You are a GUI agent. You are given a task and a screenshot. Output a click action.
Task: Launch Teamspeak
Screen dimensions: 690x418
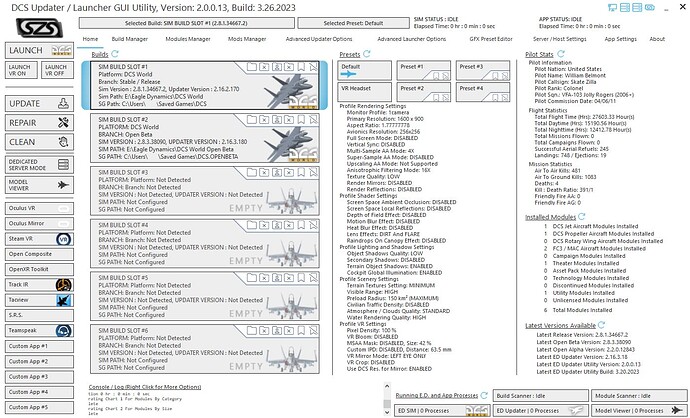[x=39, y=330]
